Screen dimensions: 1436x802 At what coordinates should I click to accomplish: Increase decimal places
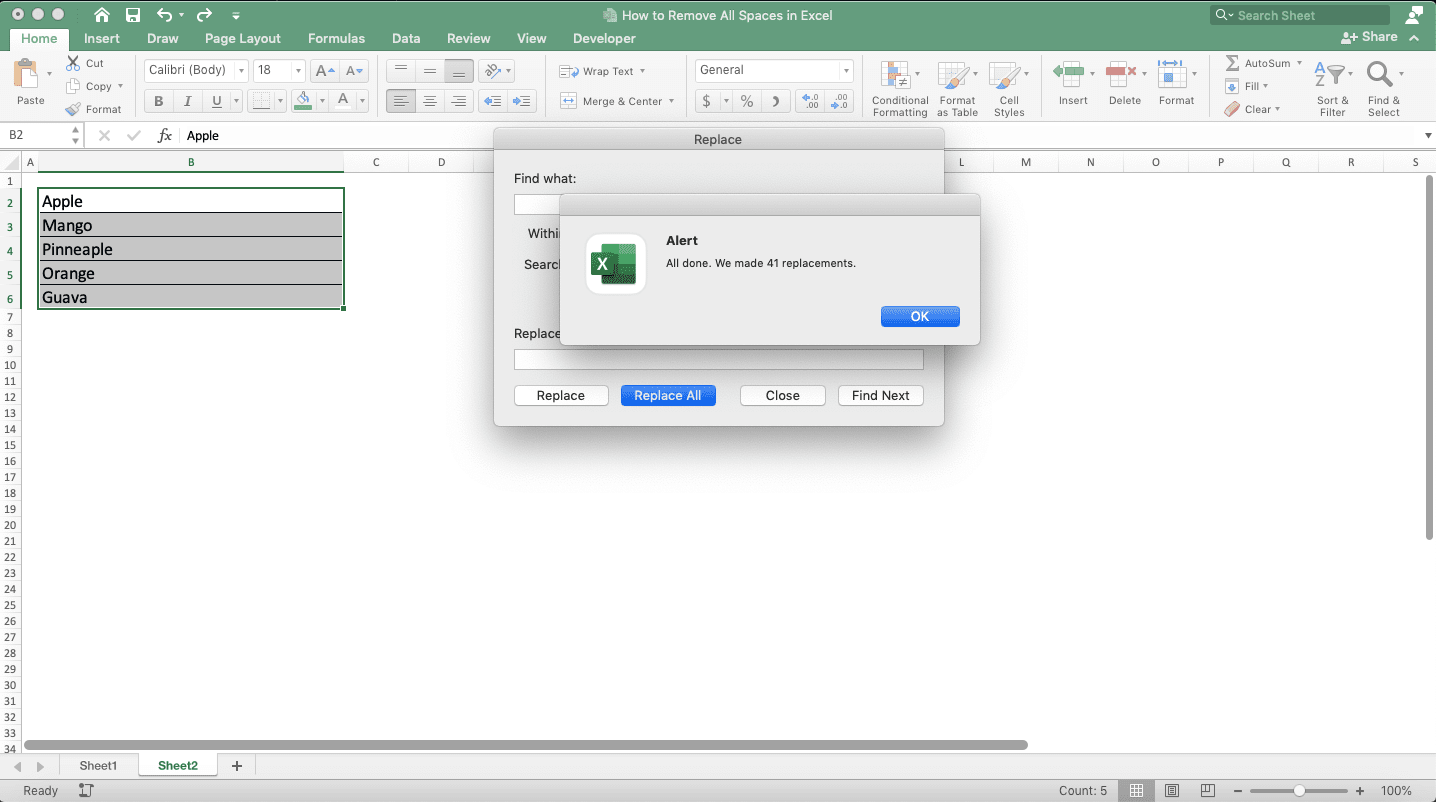[x=811, y=101]
